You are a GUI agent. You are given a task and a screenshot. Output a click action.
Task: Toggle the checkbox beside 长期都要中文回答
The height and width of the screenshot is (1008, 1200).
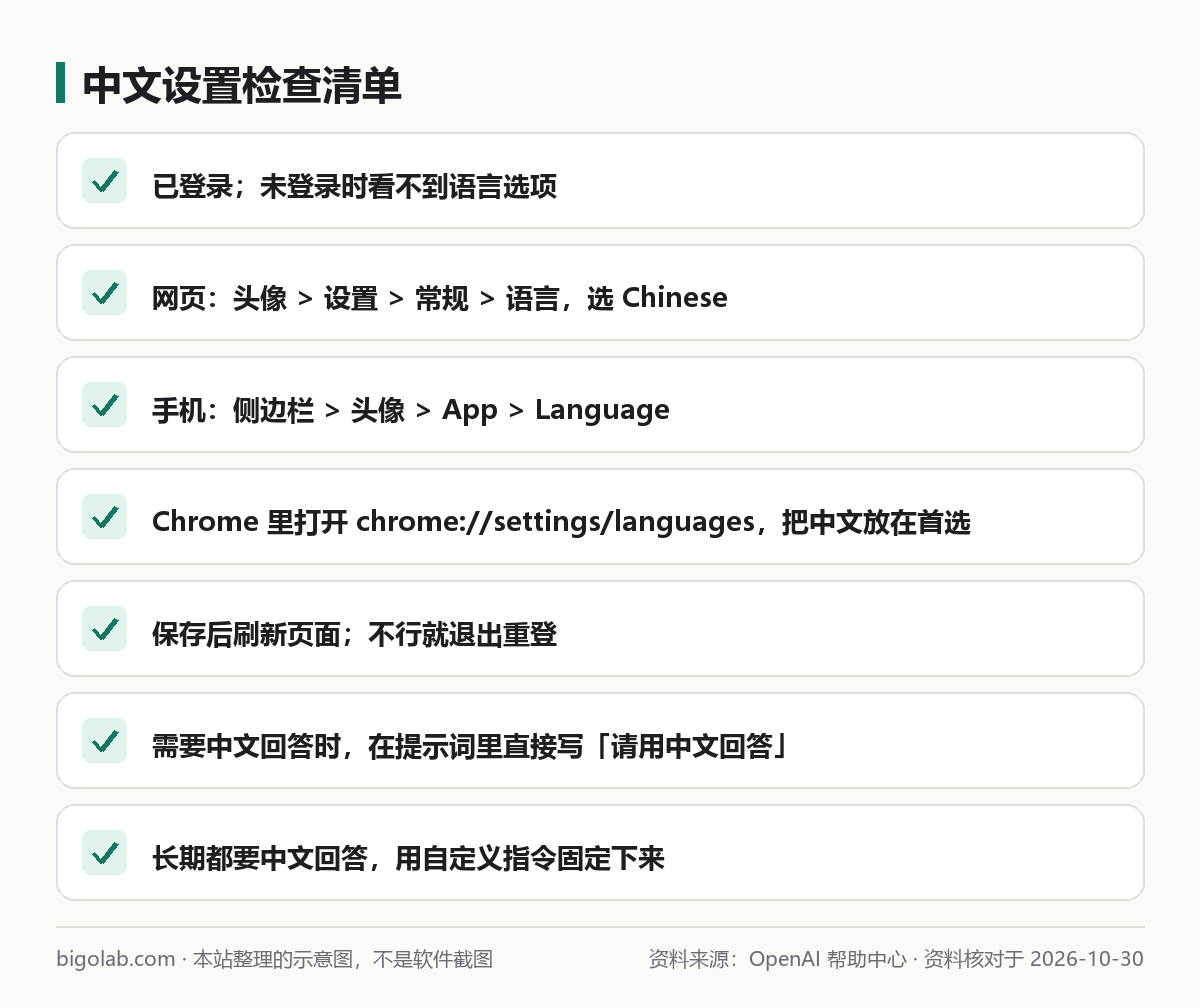[x=104, y=853]
